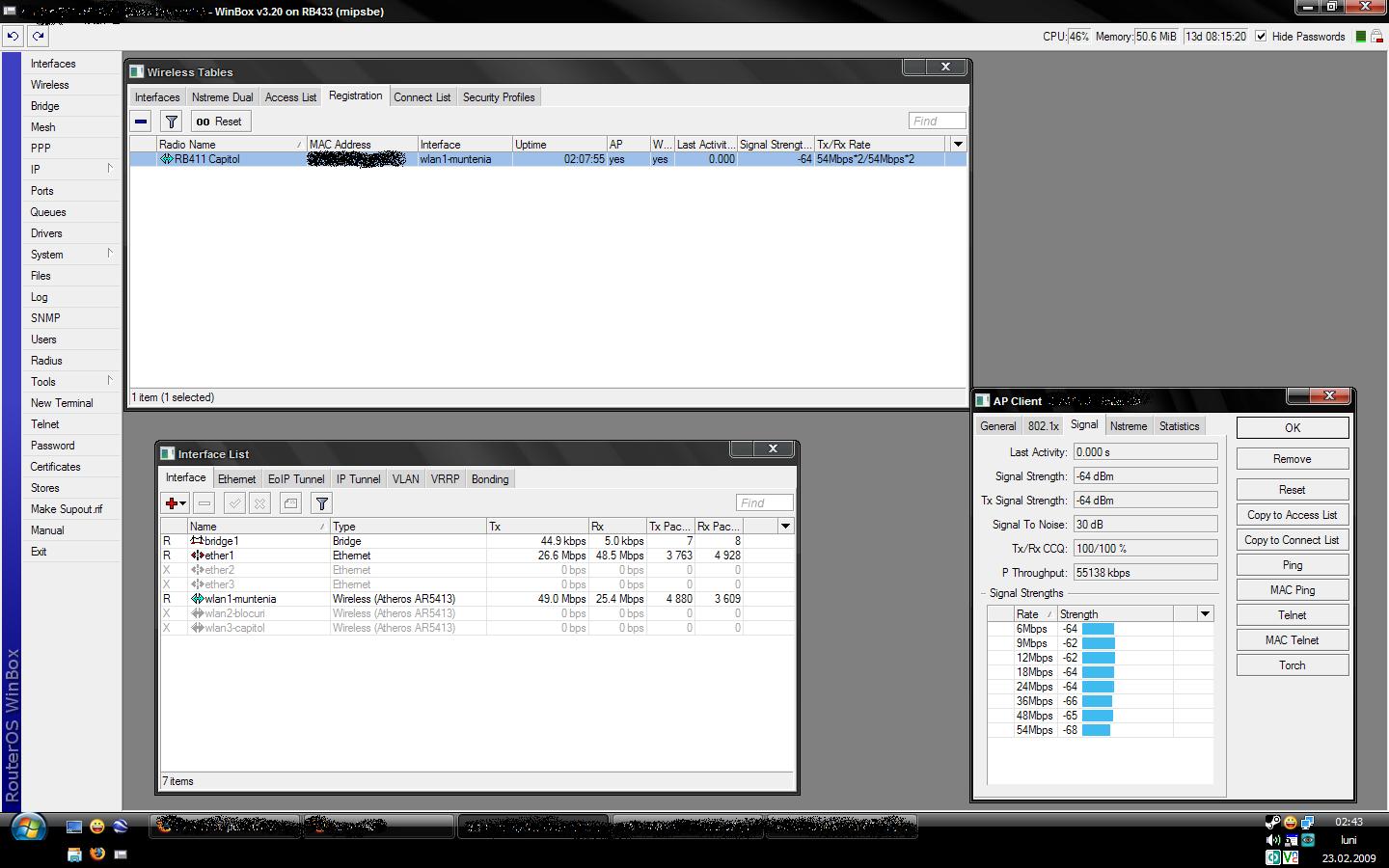Image resolution: width=1389 pixels, height=868 pixels.
Task: Click the redo arrow in WinBox toolbar
Action: click(x=38, y=36)
